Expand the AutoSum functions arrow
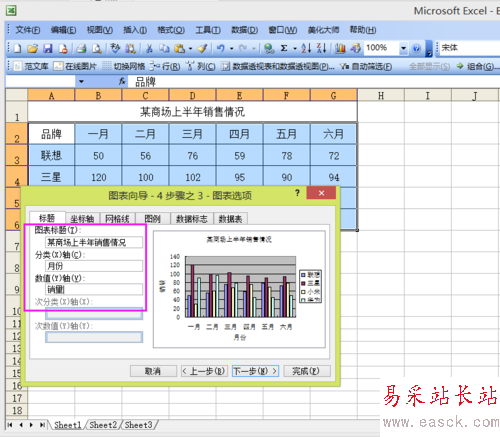 pos(295,49)
